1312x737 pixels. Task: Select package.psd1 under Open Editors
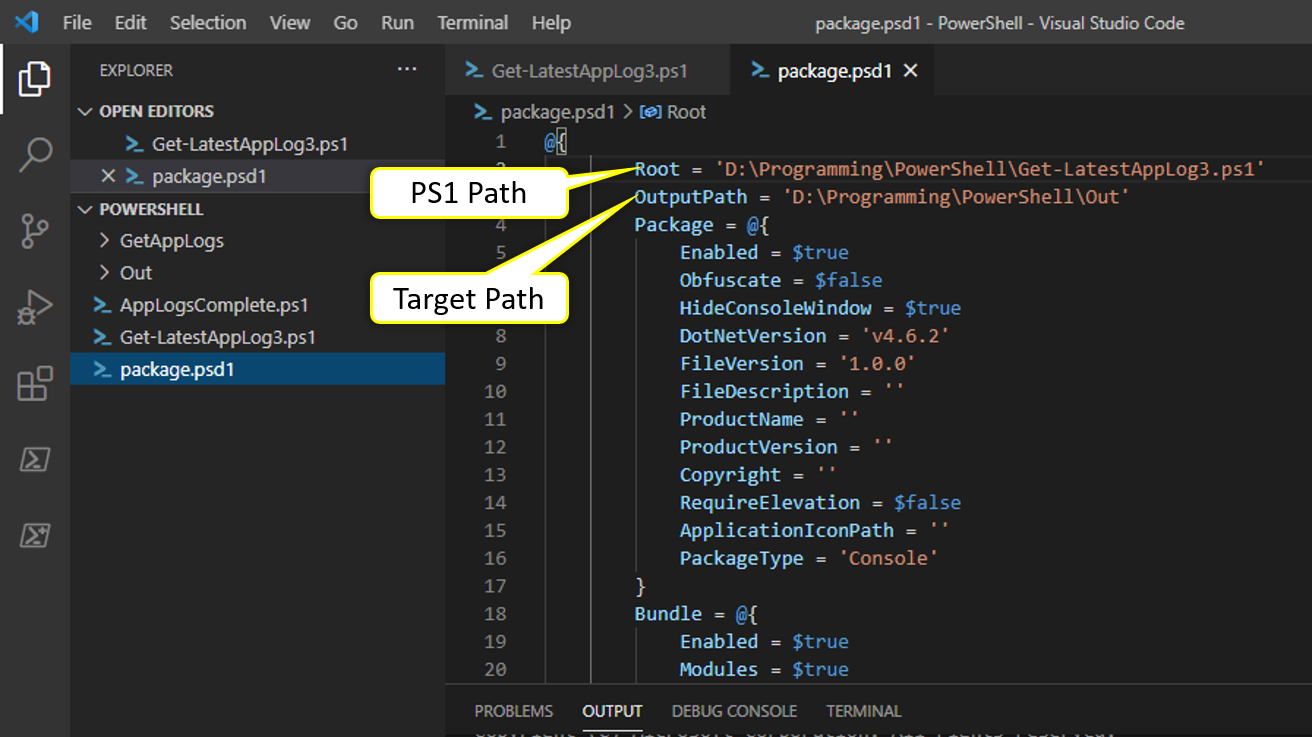[209, 176]
